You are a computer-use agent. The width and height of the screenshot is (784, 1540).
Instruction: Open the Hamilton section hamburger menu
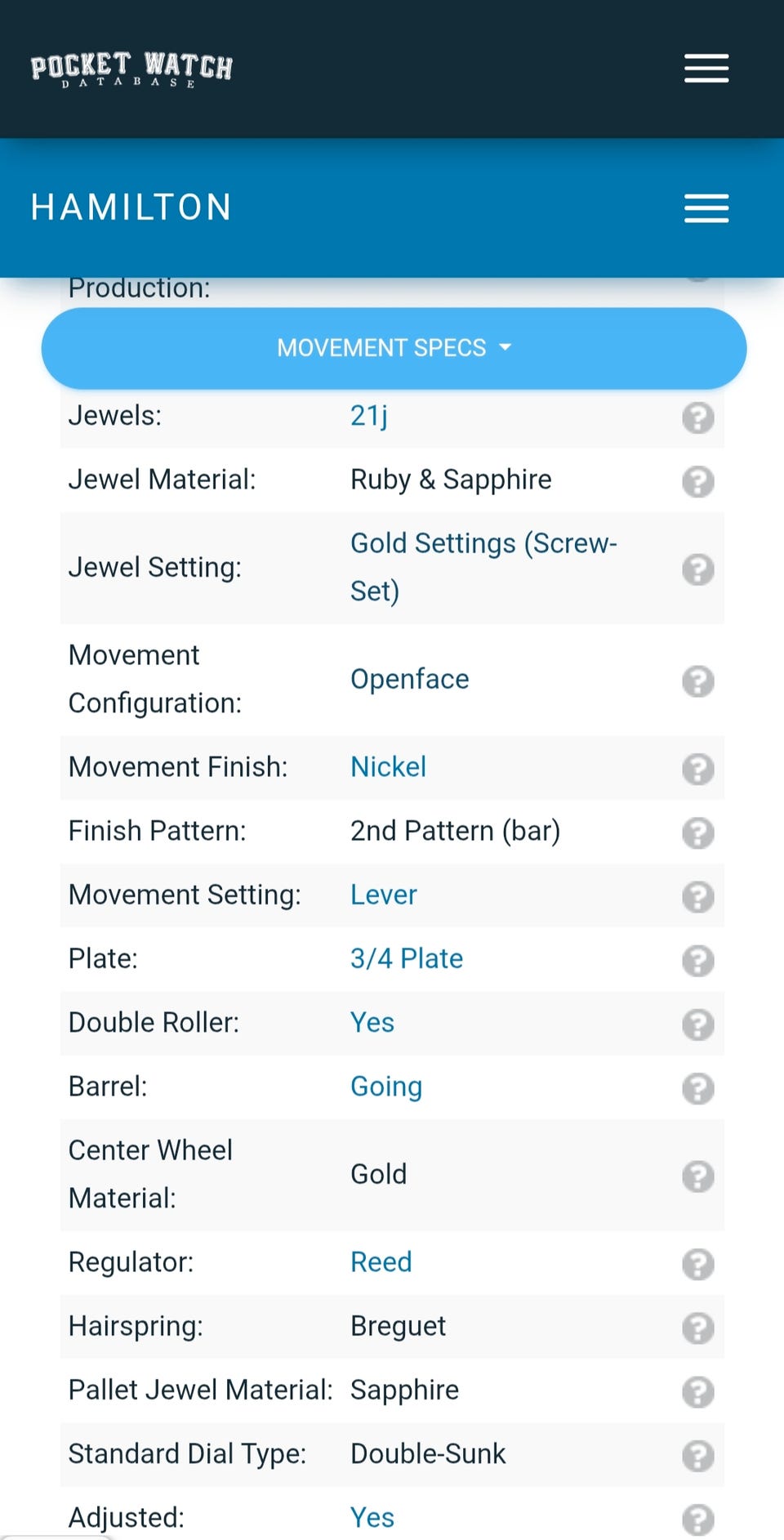[706, 208]
